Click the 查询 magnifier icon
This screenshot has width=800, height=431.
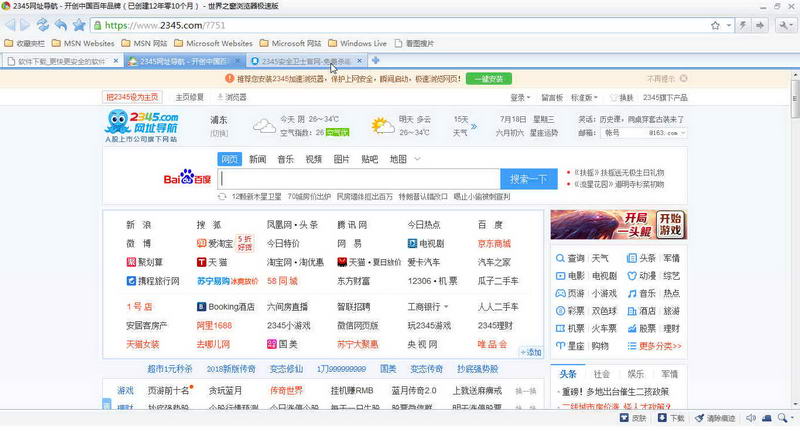coord(560,259)
